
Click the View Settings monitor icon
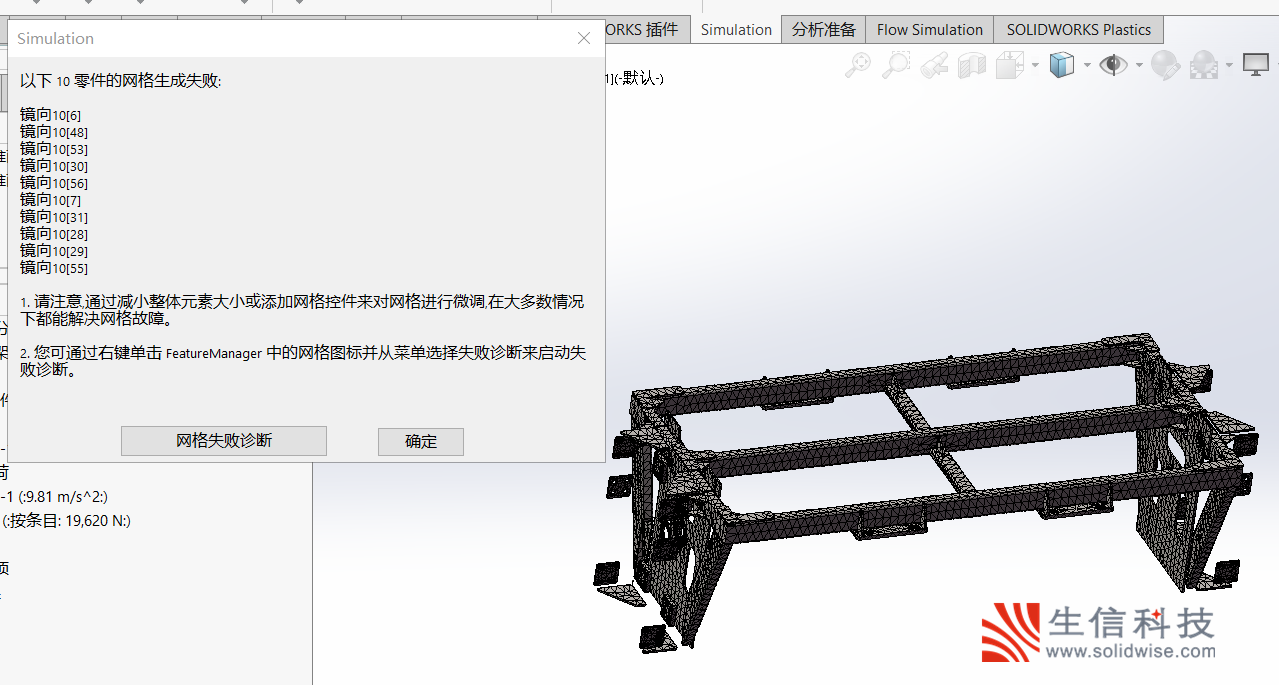point(1255,66)
